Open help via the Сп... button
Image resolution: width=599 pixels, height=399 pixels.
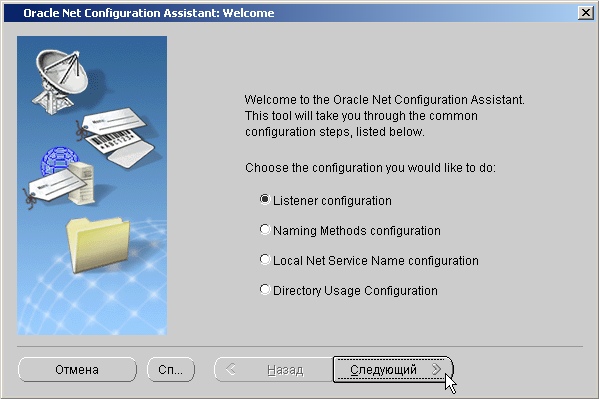(x=171, y=370)
